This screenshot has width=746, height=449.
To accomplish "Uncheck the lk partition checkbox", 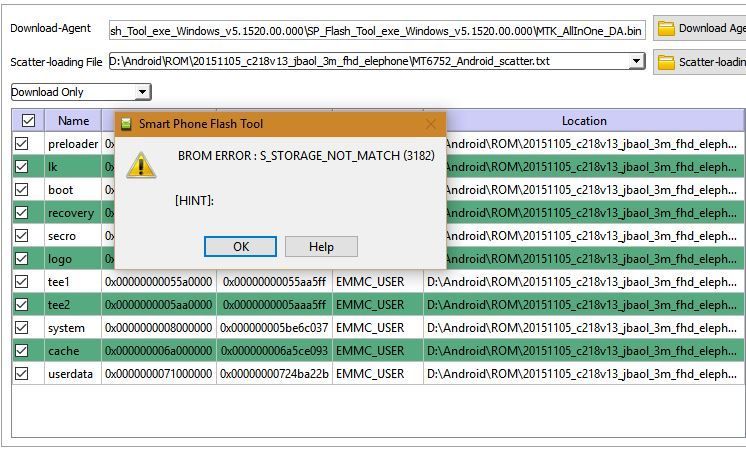I will coord(21,166).
